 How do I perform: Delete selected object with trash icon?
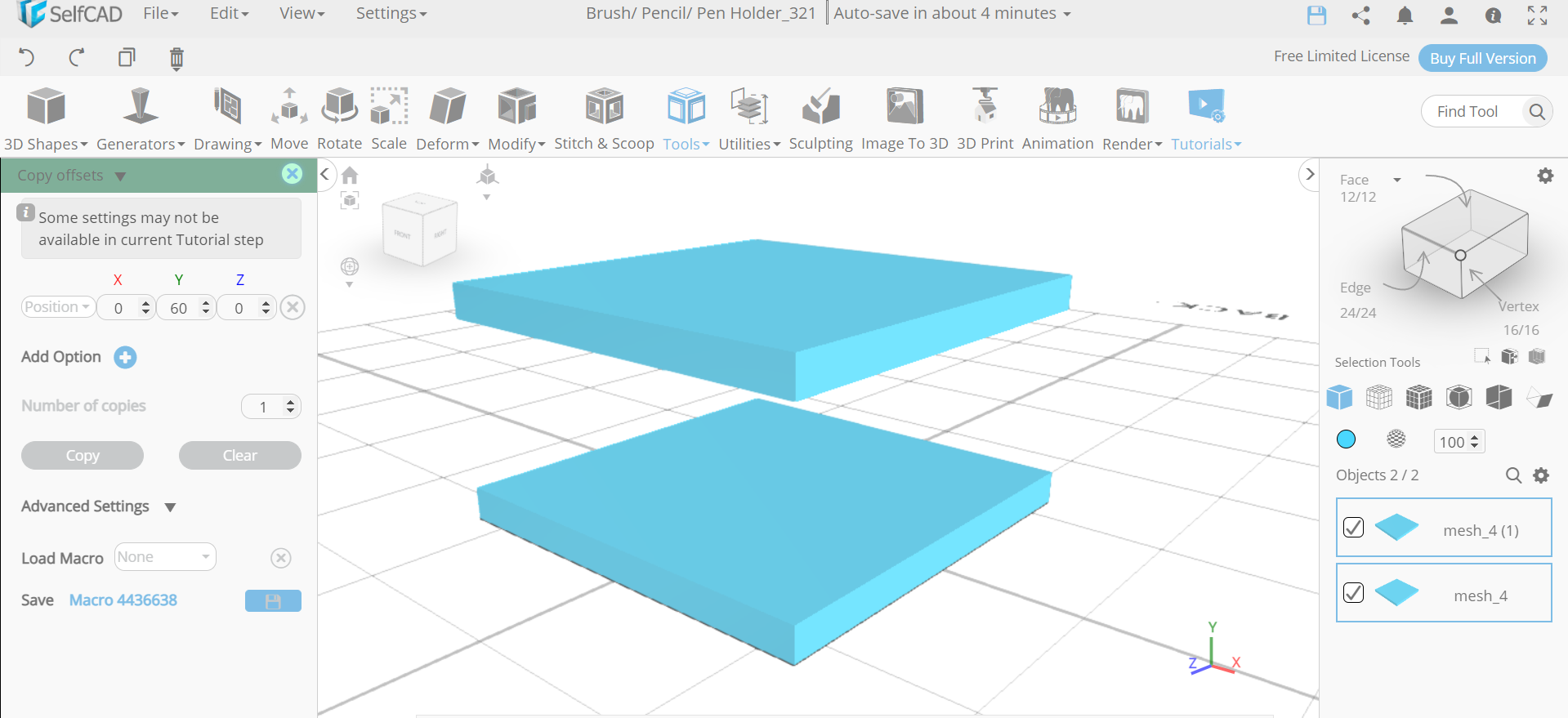(x=176, y=58)
